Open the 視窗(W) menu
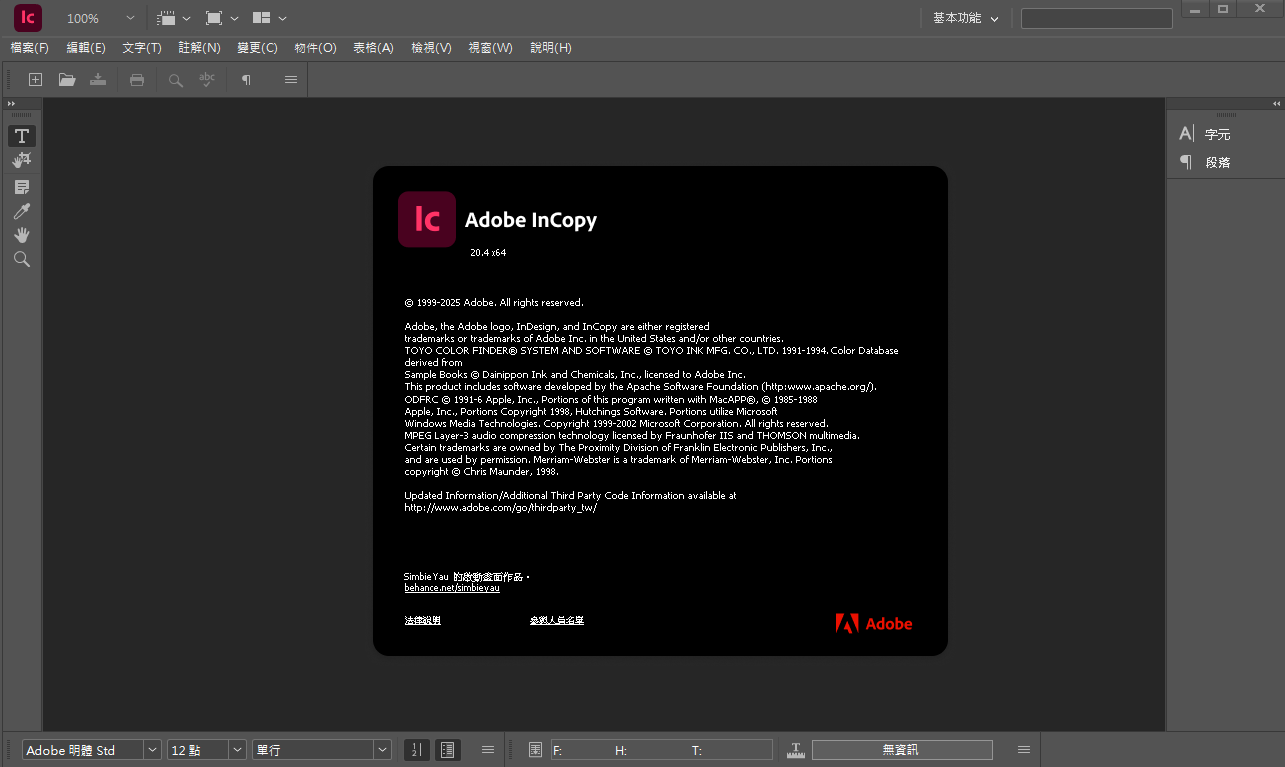 (x=490, y=48)
